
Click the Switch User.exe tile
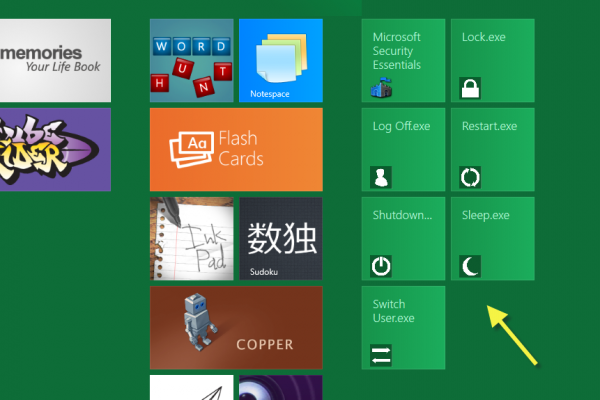403,328
